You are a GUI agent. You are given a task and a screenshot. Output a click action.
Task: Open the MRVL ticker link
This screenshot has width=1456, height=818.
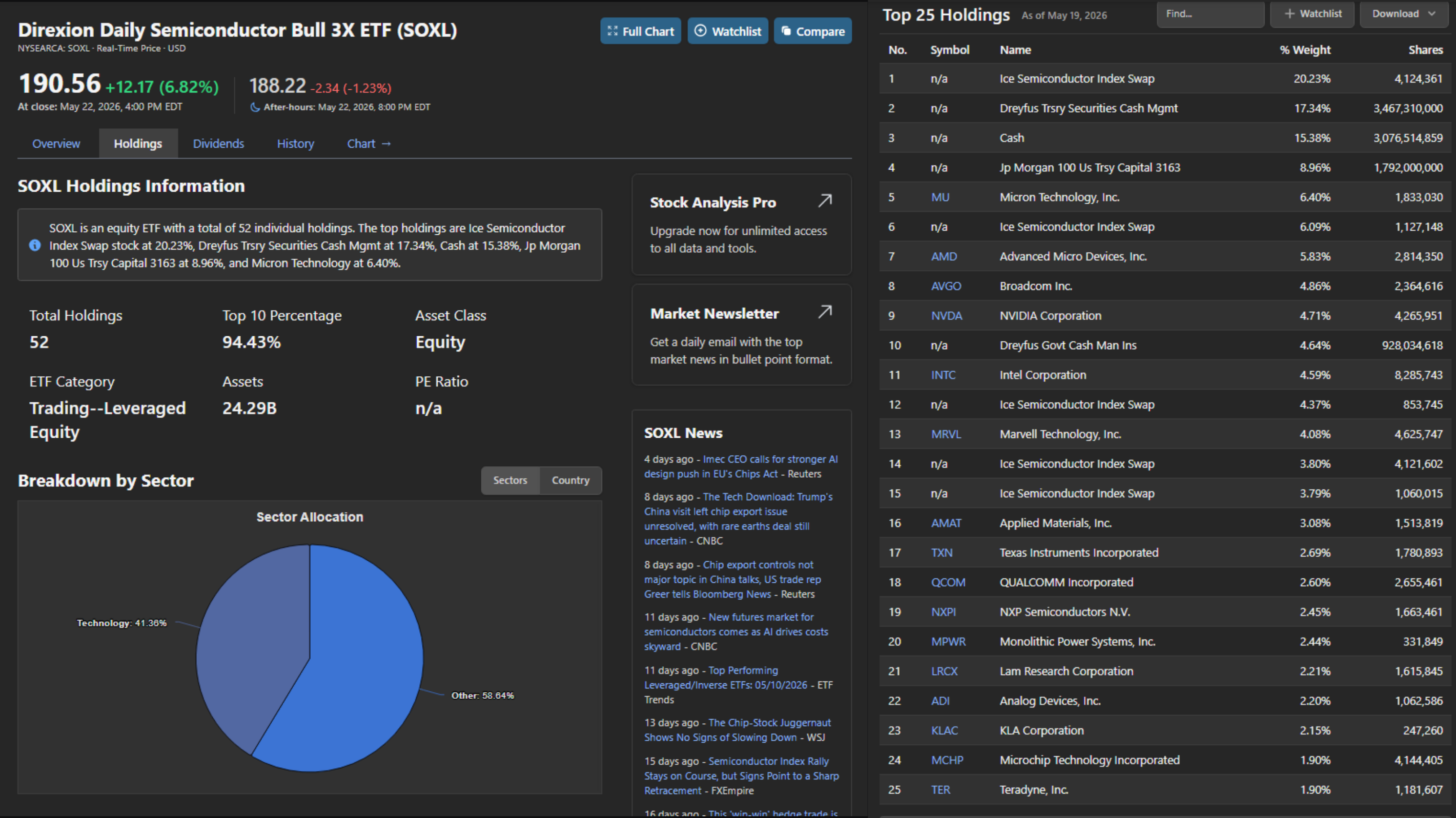click(946, 435)
